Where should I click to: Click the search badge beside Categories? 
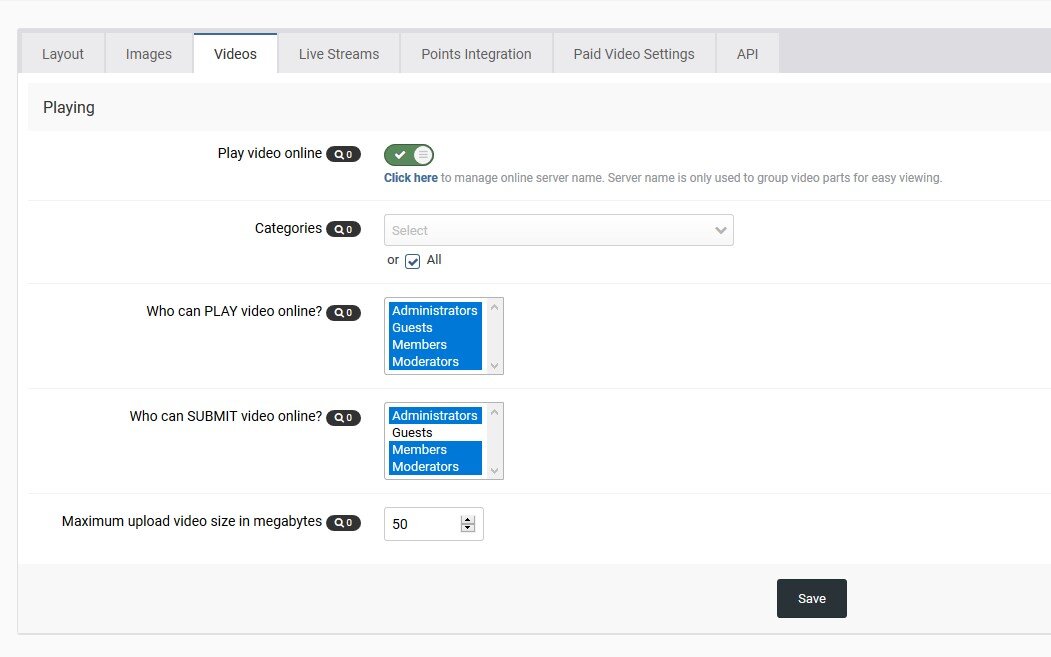[x=343, y=229]
